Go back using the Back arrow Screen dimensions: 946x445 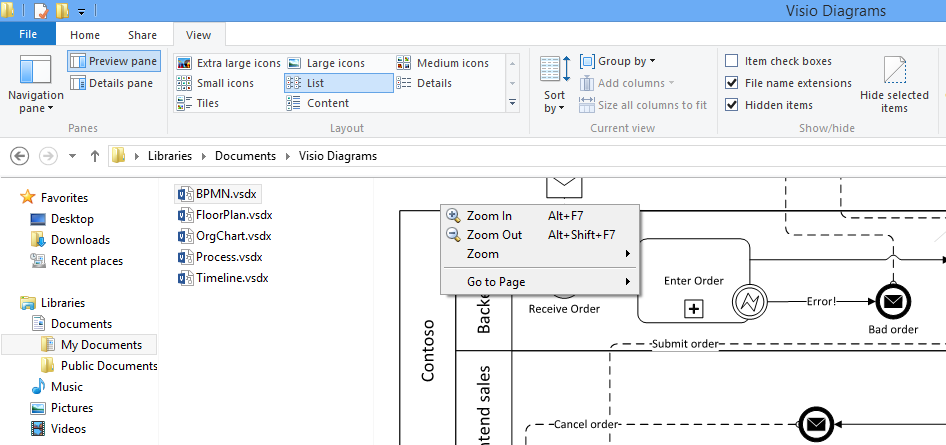pos(19,156)
